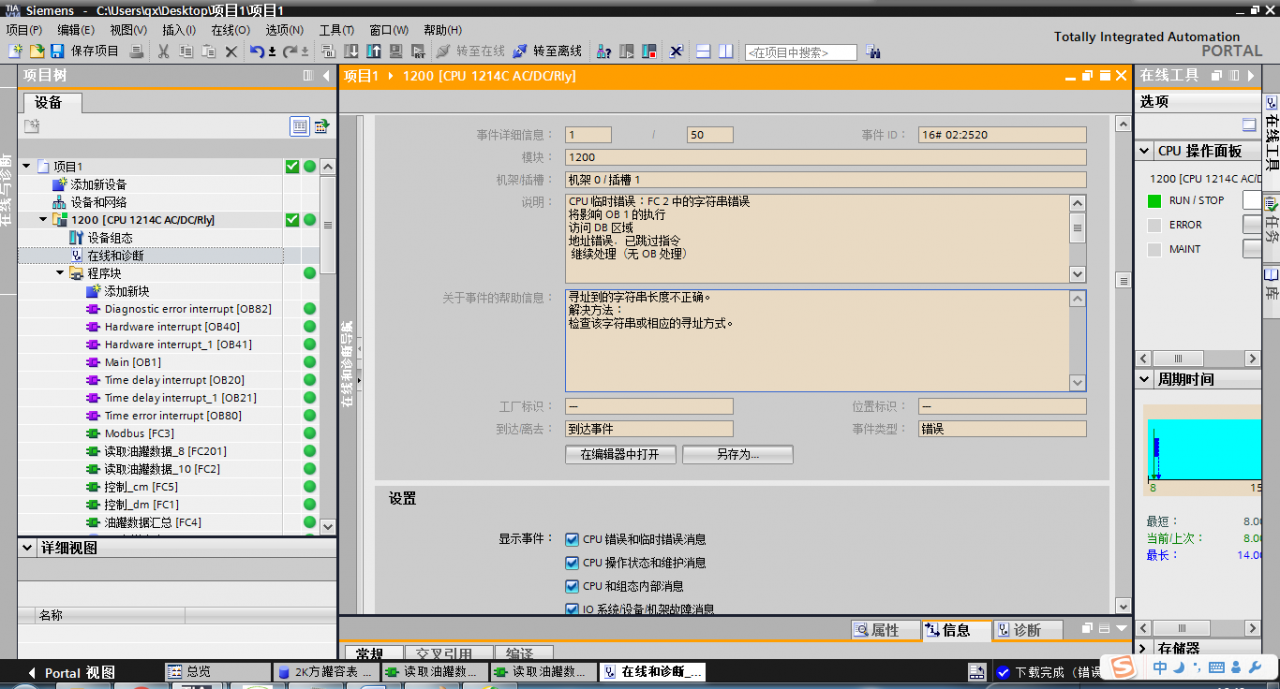1280x689 pixels.
Task: Collapse the CPU 操作面板 section
Action: 1145,151
